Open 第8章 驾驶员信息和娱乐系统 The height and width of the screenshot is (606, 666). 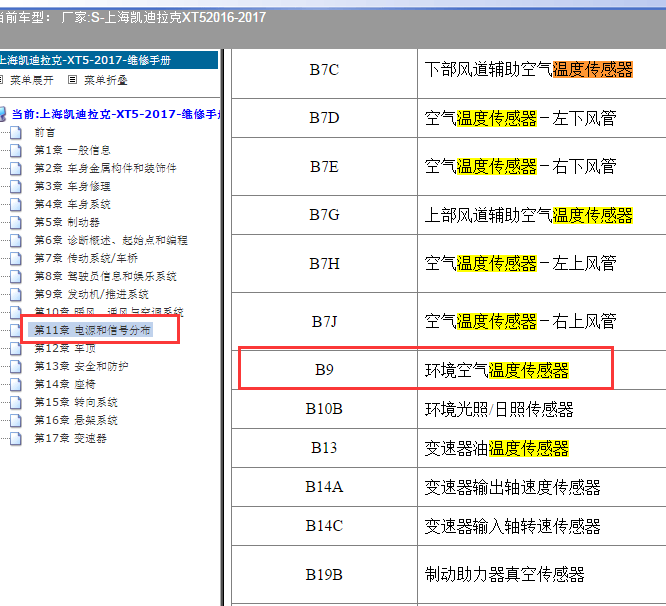click(x=105, y=276)
